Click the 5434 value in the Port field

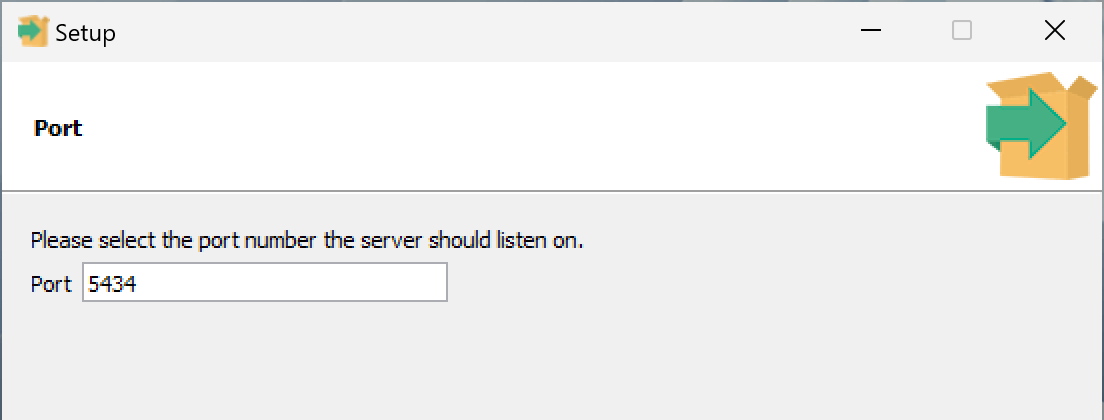112,284
